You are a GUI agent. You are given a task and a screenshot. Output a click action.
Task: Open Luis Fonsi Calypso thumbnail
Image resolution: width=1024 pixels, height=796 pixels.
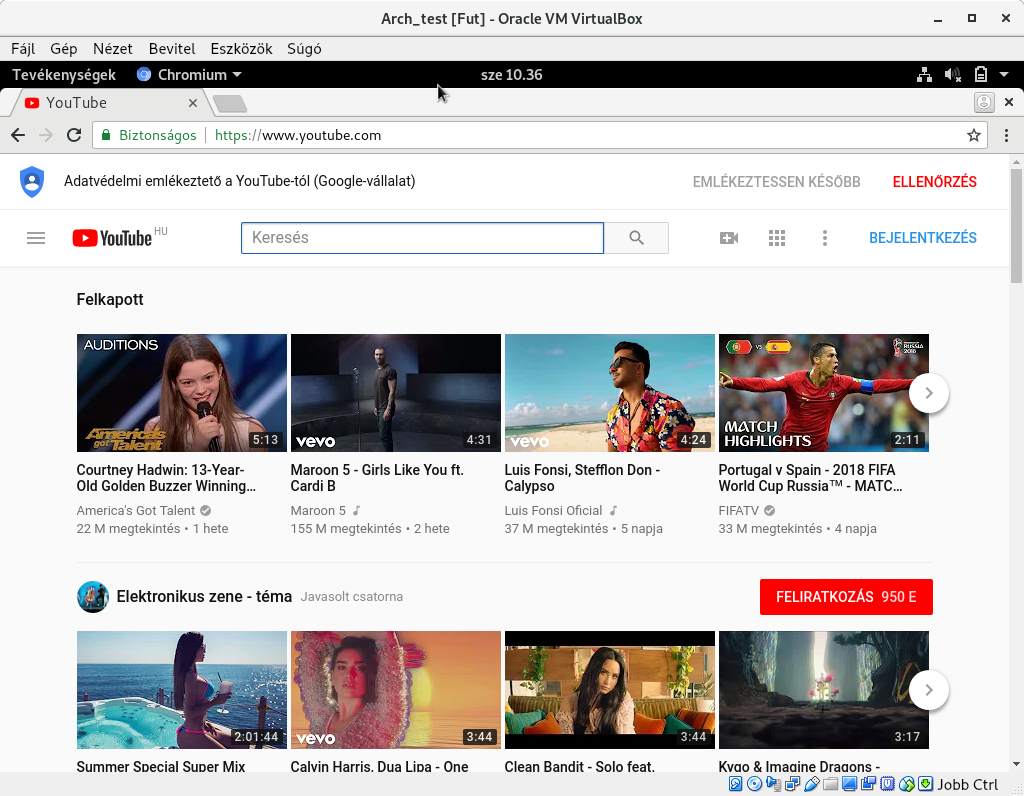[x=609, y=393]
